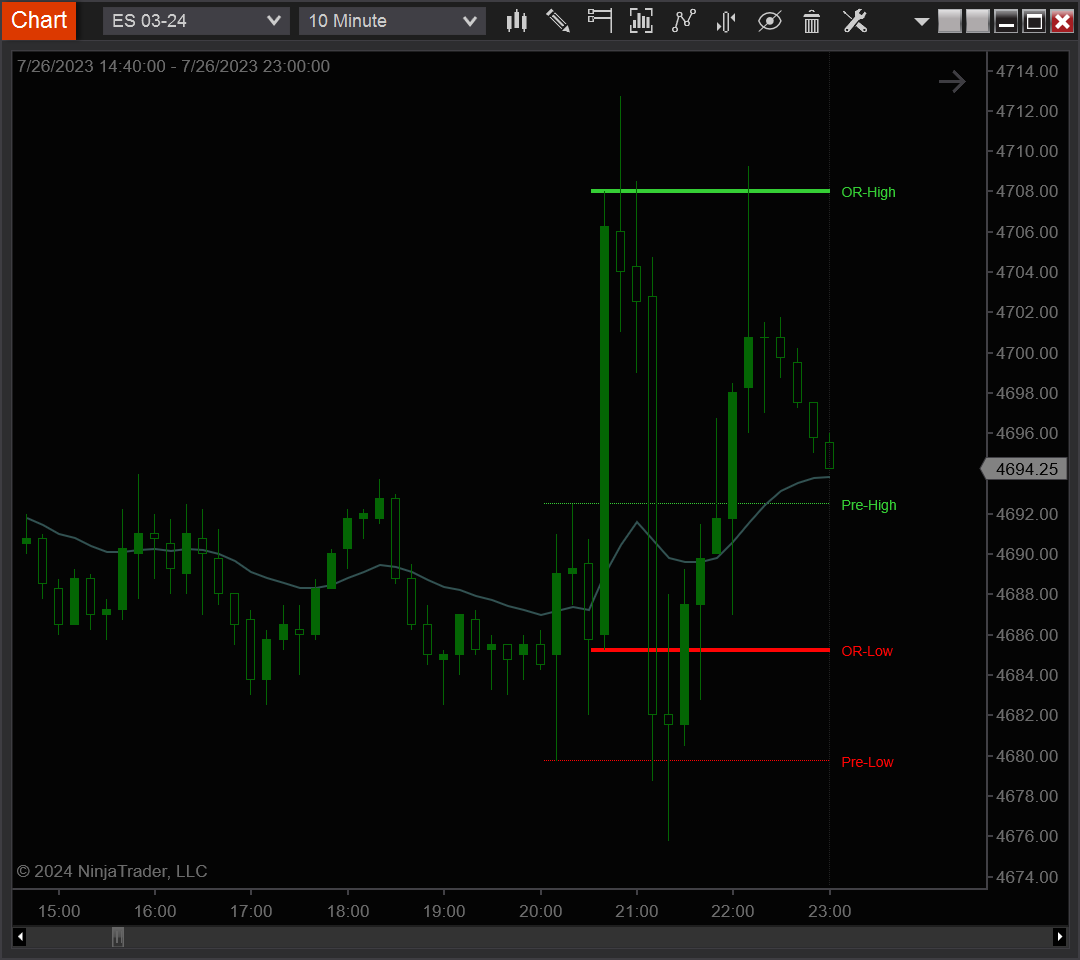Screen dimensions: 1080x960
Task: Click the 4708.00 price axis label
Action: click(x=1027, y=191)
